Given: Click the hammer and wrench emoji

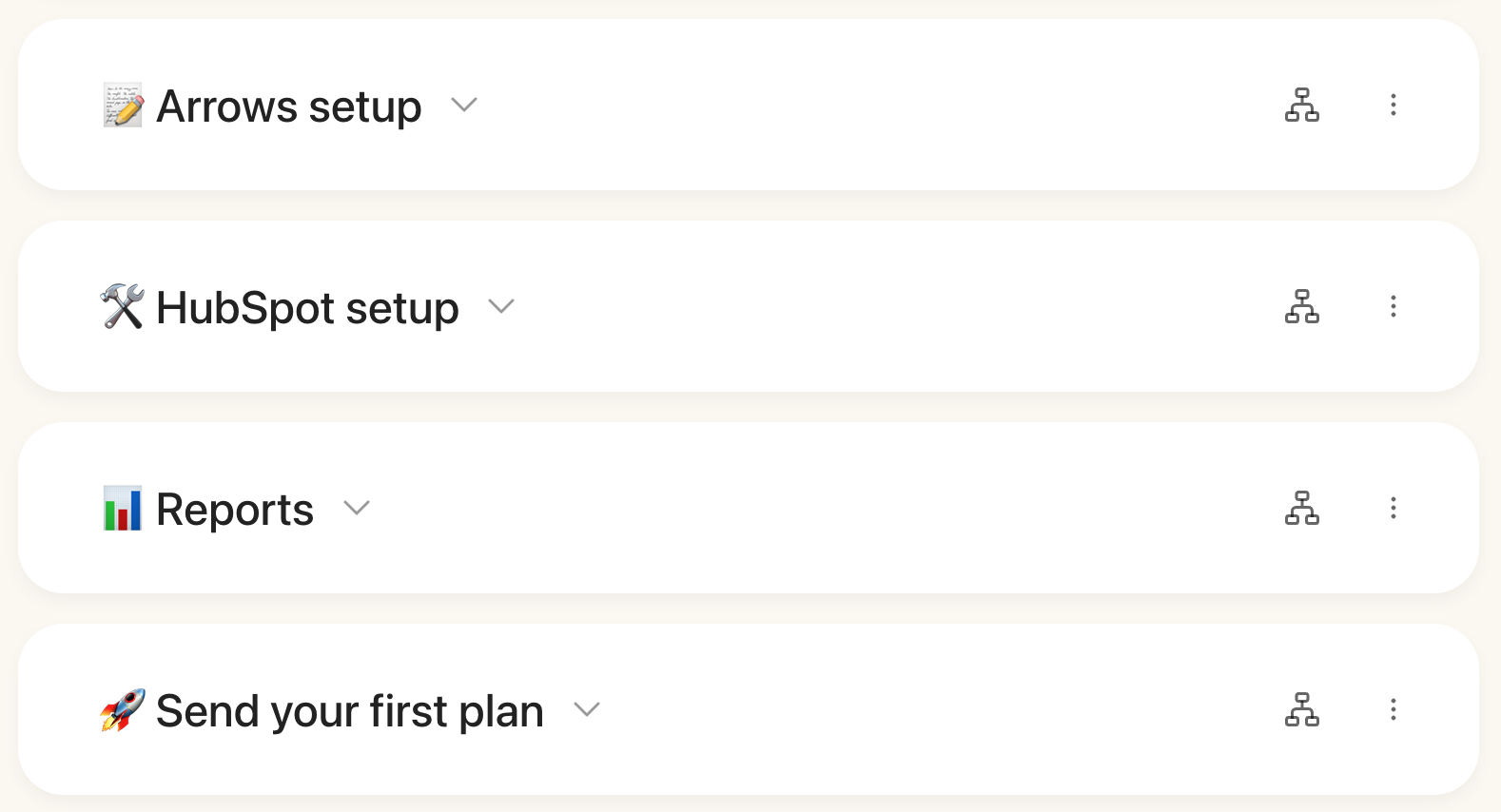Looking at the screenshot, I should [123, 306].
